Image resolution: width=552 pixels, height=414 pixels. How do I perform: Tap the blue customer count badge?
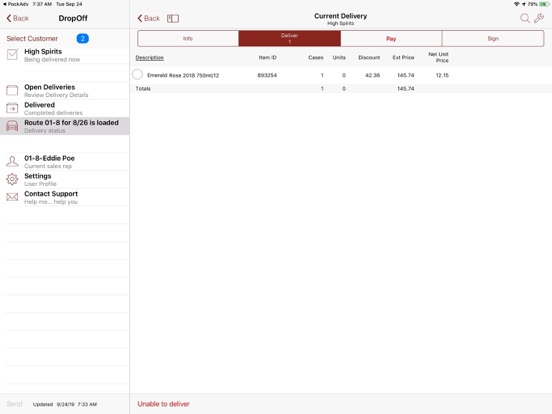(83, 38)
